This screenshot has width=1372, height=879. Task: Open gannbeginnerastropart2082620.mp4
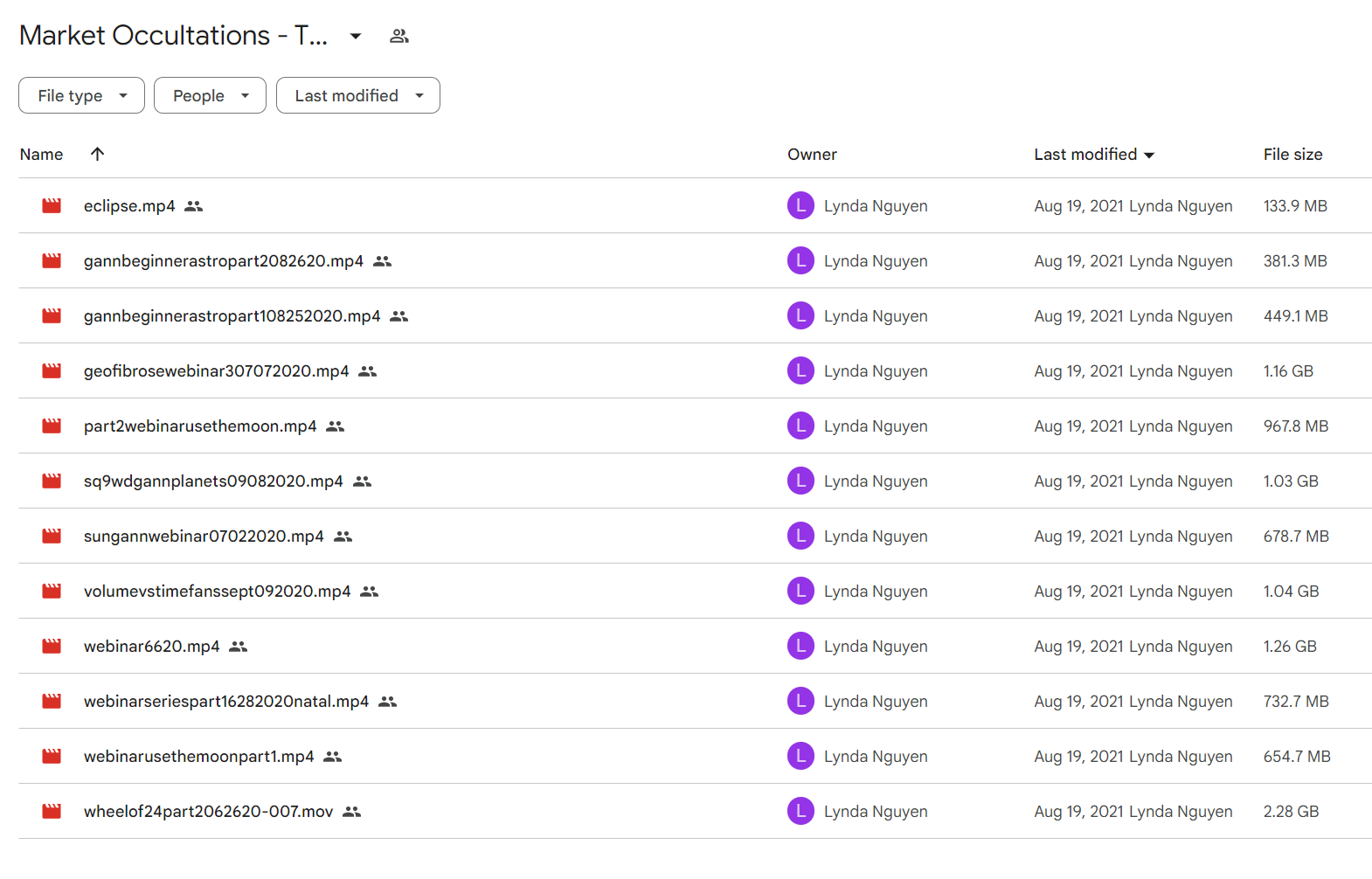[x=224, y=261]
